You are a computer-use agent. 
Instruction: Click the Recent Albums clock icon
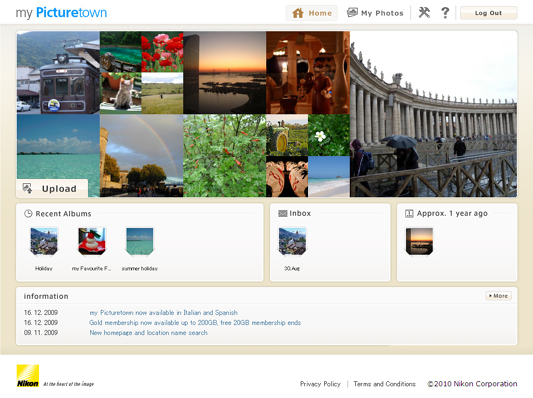click(x=28, y=213)
